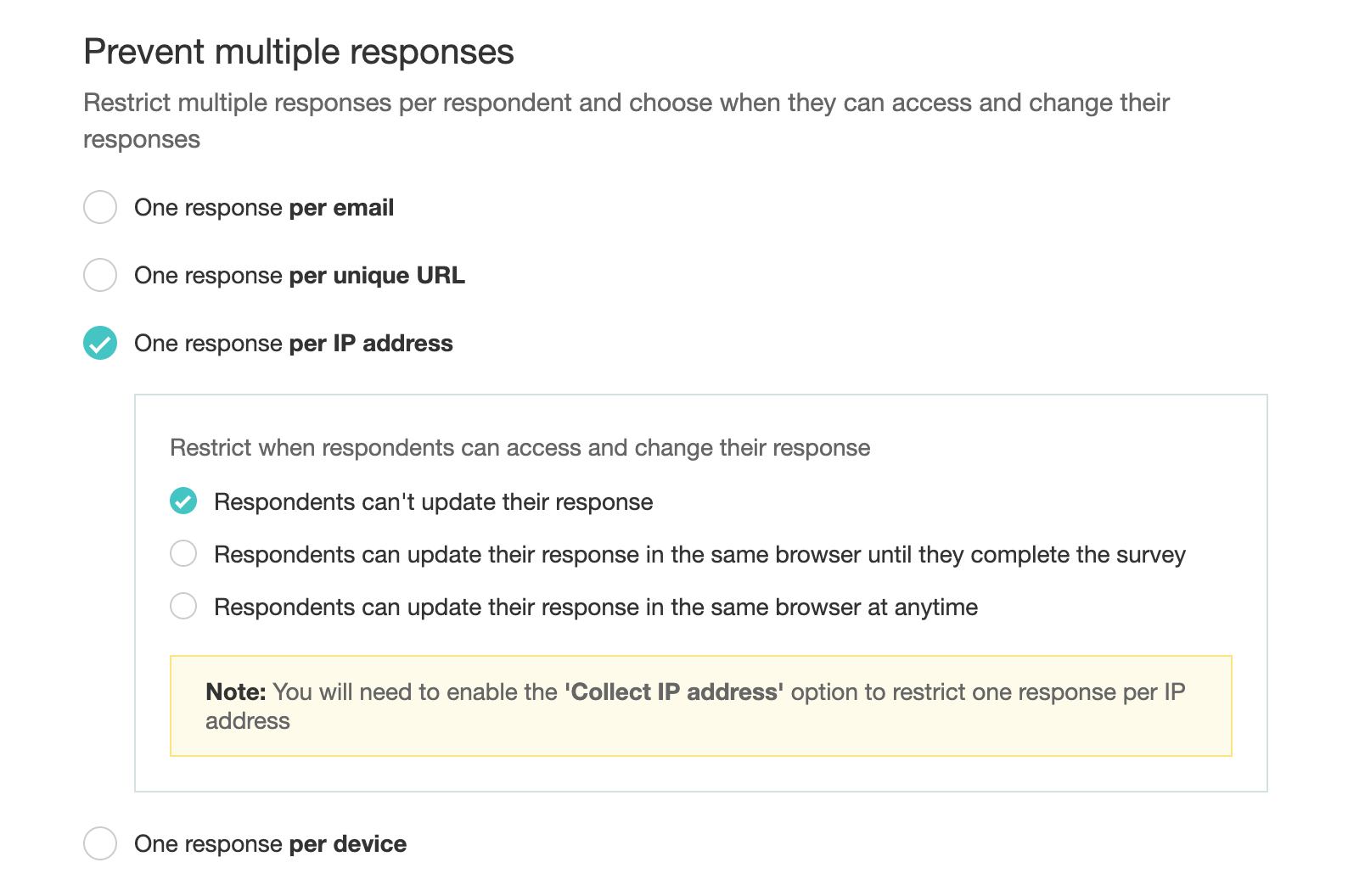Choose radio for update response at anytime

pyautogui.click(x=183, y=607)
